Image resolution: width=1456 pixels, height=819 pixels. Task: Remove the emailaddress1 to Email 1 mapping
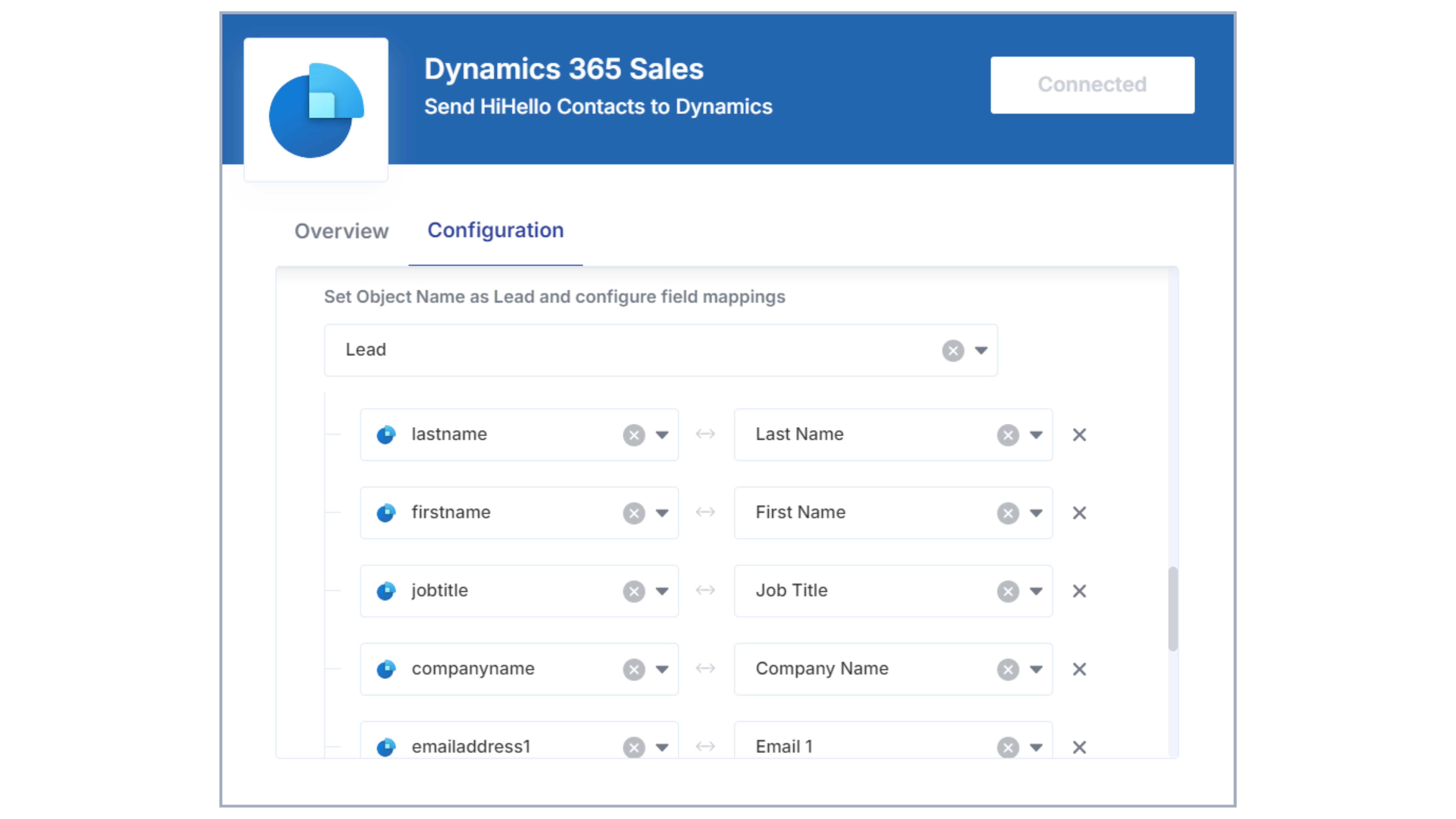[1079, 747]
